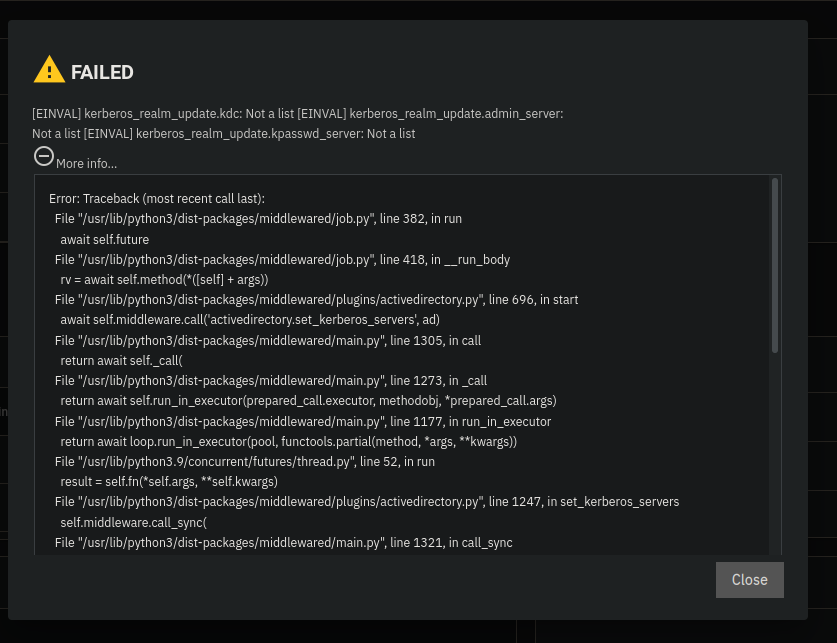Click the main.py line 1177 run_in_executor entry

pos(303,422)
